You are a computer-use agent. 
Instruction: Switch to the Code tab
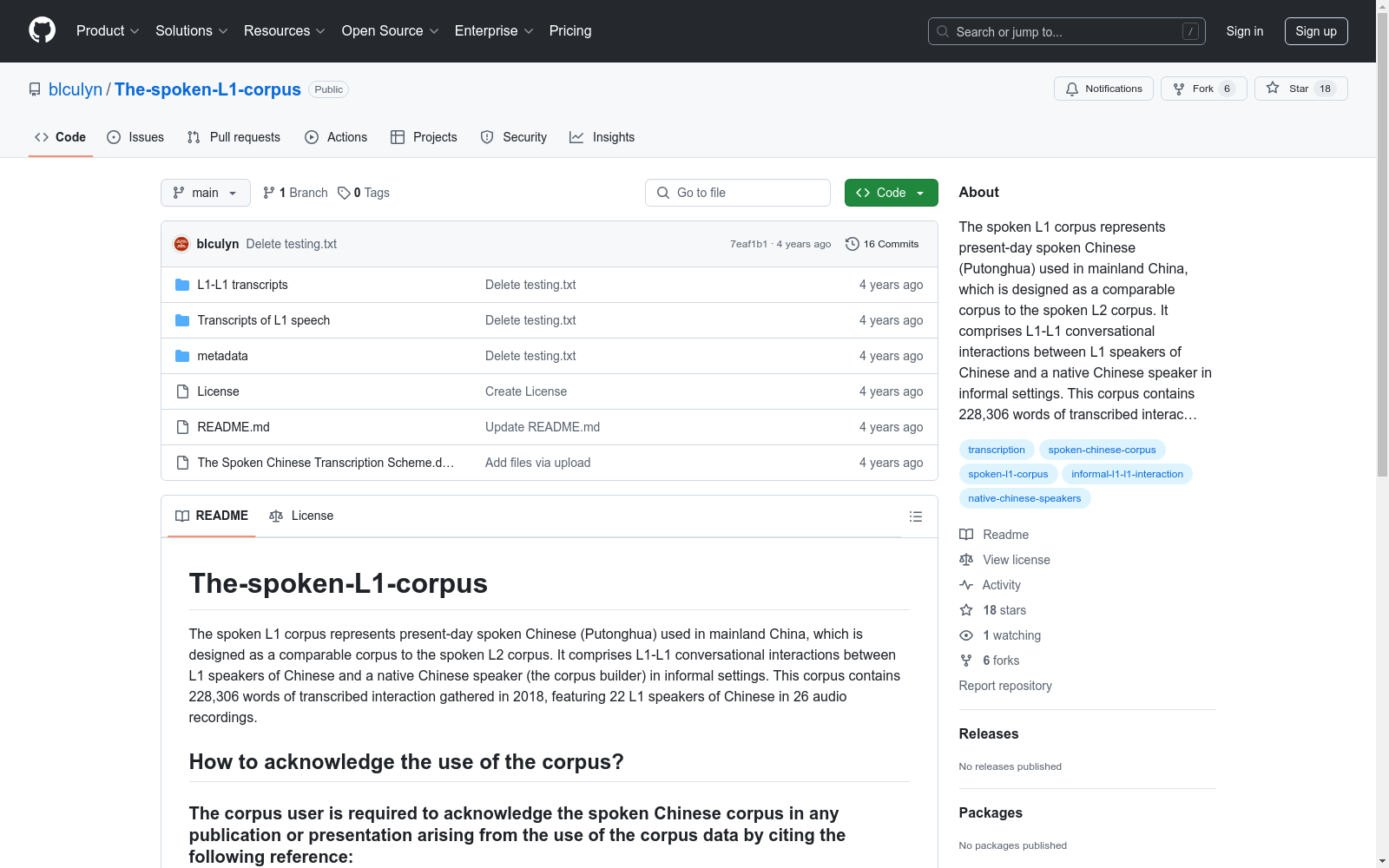[x=61, y=137]
